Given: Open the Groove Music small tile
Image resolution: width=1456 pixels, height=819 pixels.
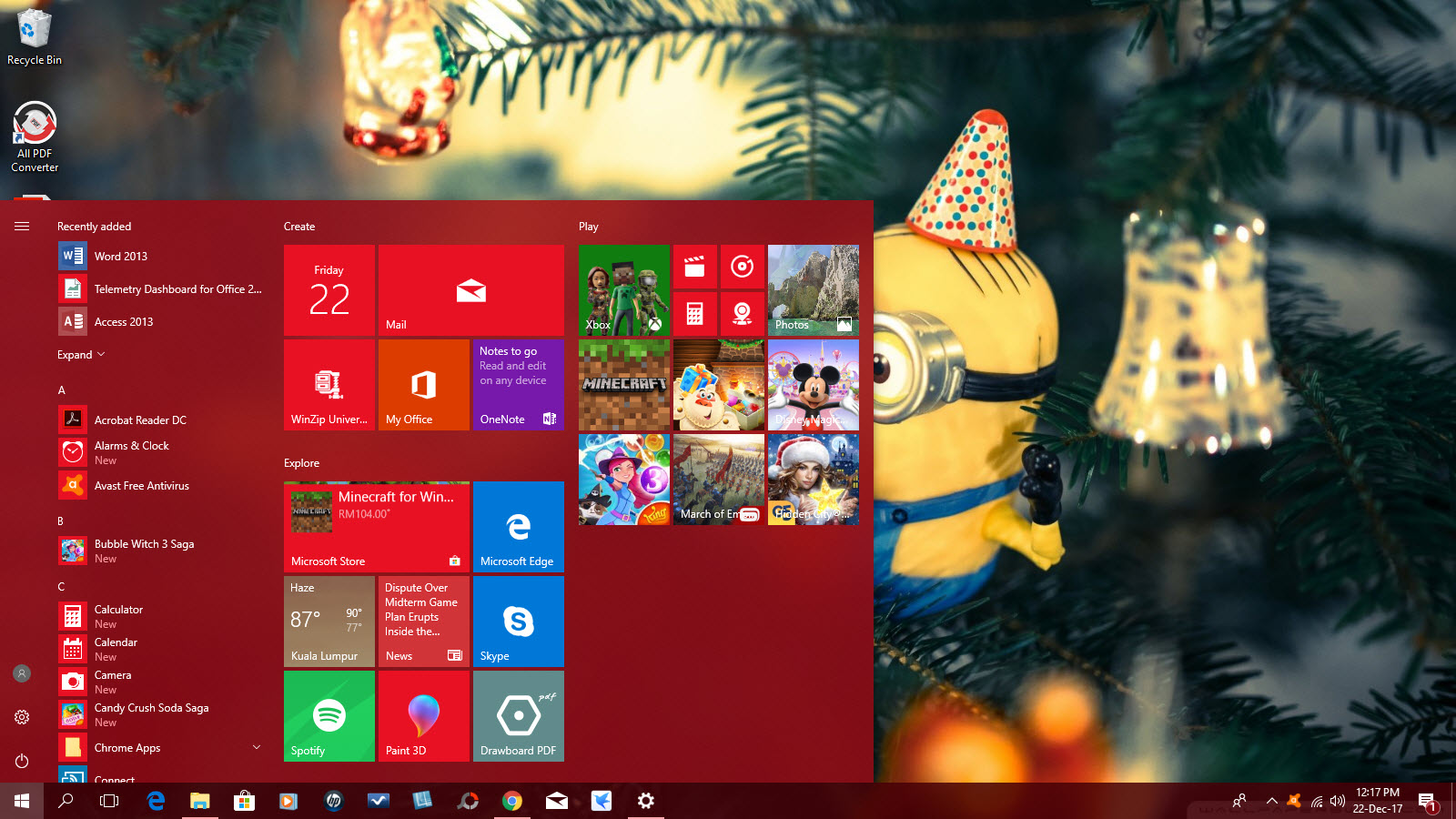Looking at the screenshot, I should (743, 267).
